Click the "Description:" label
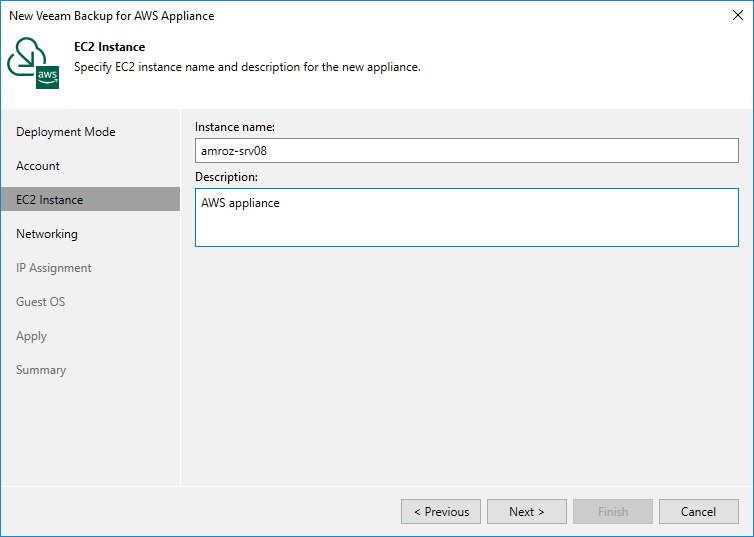This screenshot has height=537, width=754. [226, 177]
